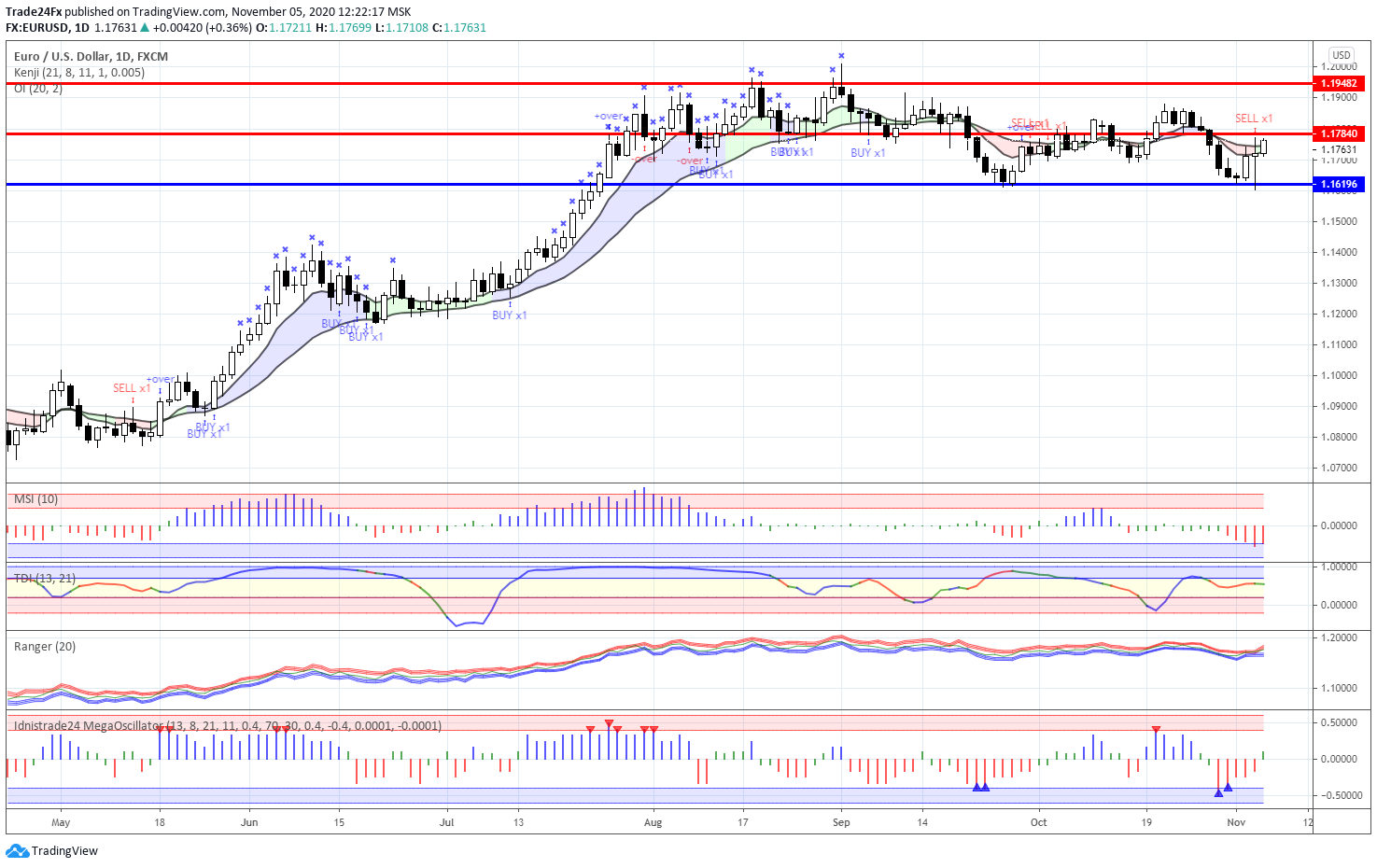Click the C:1.17631 close value in header
This screenshot has height=868, width=1377.
[x=459, y=28]
